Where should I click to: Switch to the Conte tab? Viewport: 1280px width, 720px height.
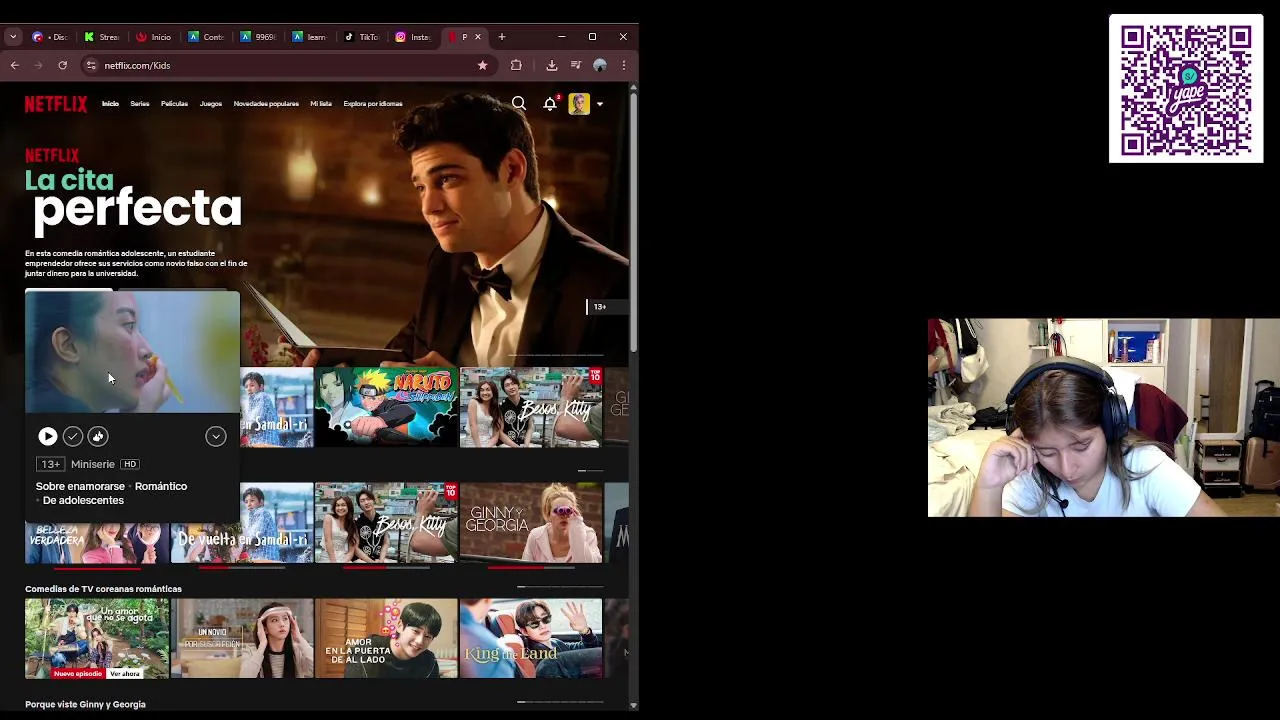(x=205, y=37)
